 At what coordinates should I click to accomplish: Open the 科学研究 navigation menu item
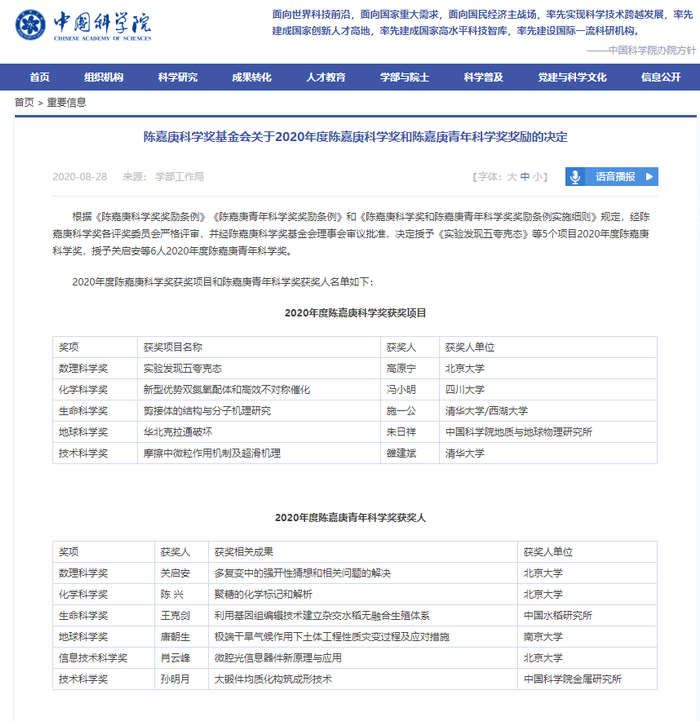pyautogui.click(x=178, y=77)
